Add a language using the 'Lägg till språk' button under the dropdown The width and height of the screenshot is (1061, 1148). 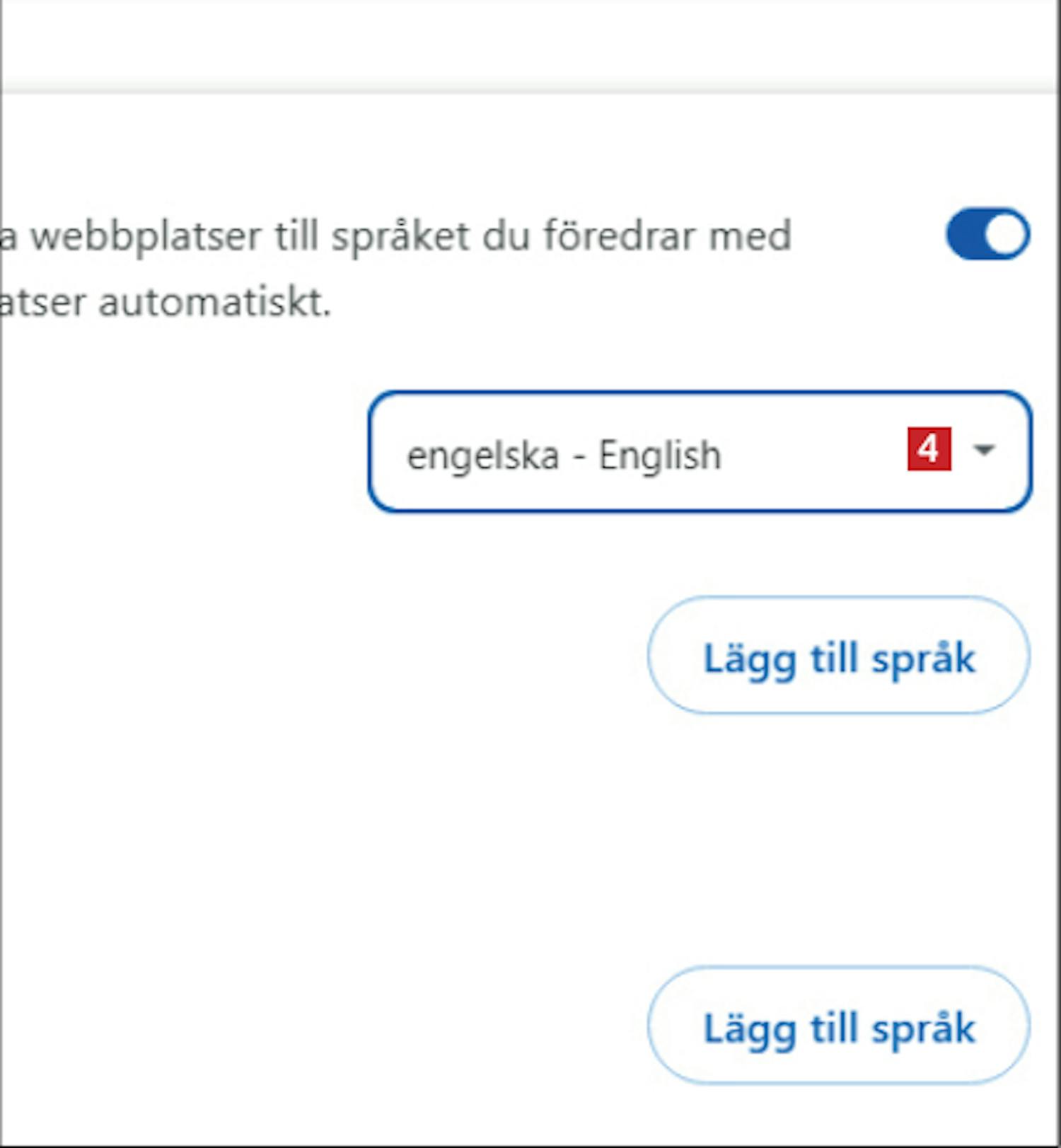838,655
